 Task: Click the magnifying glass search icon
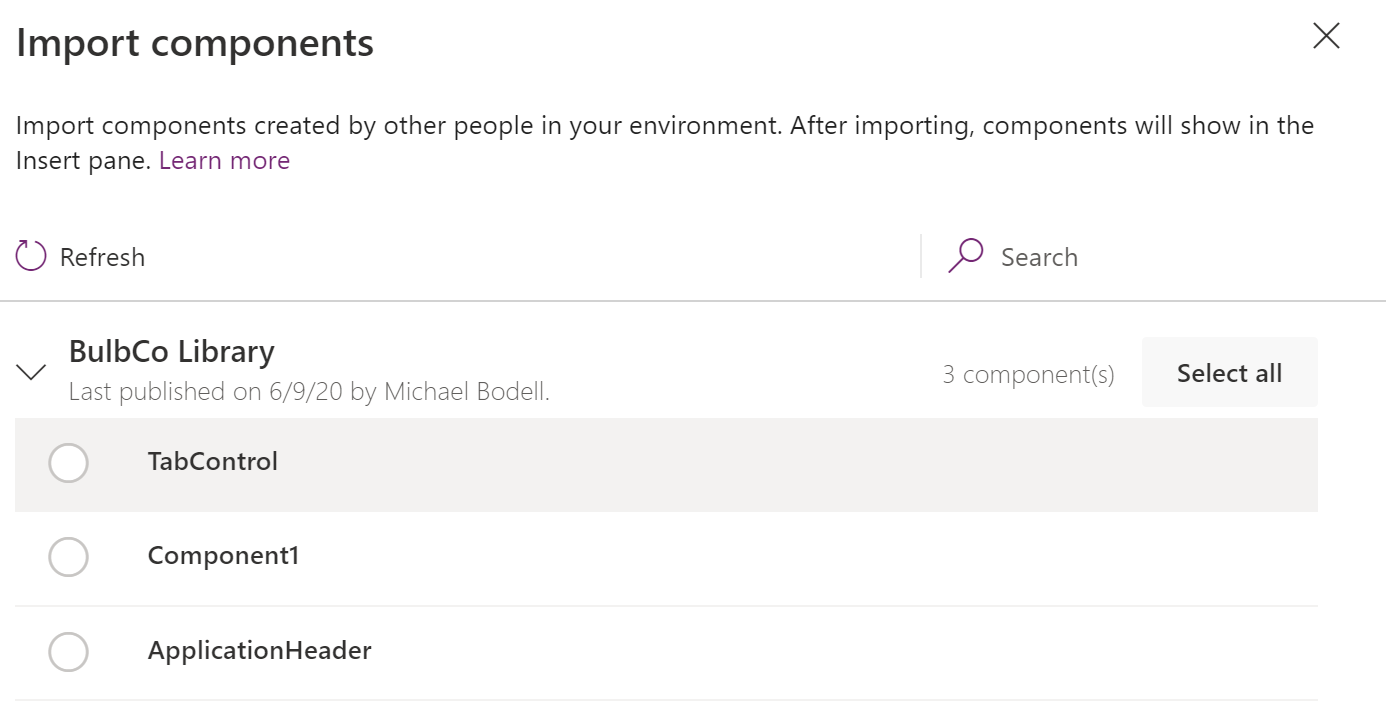pos(966,256)
